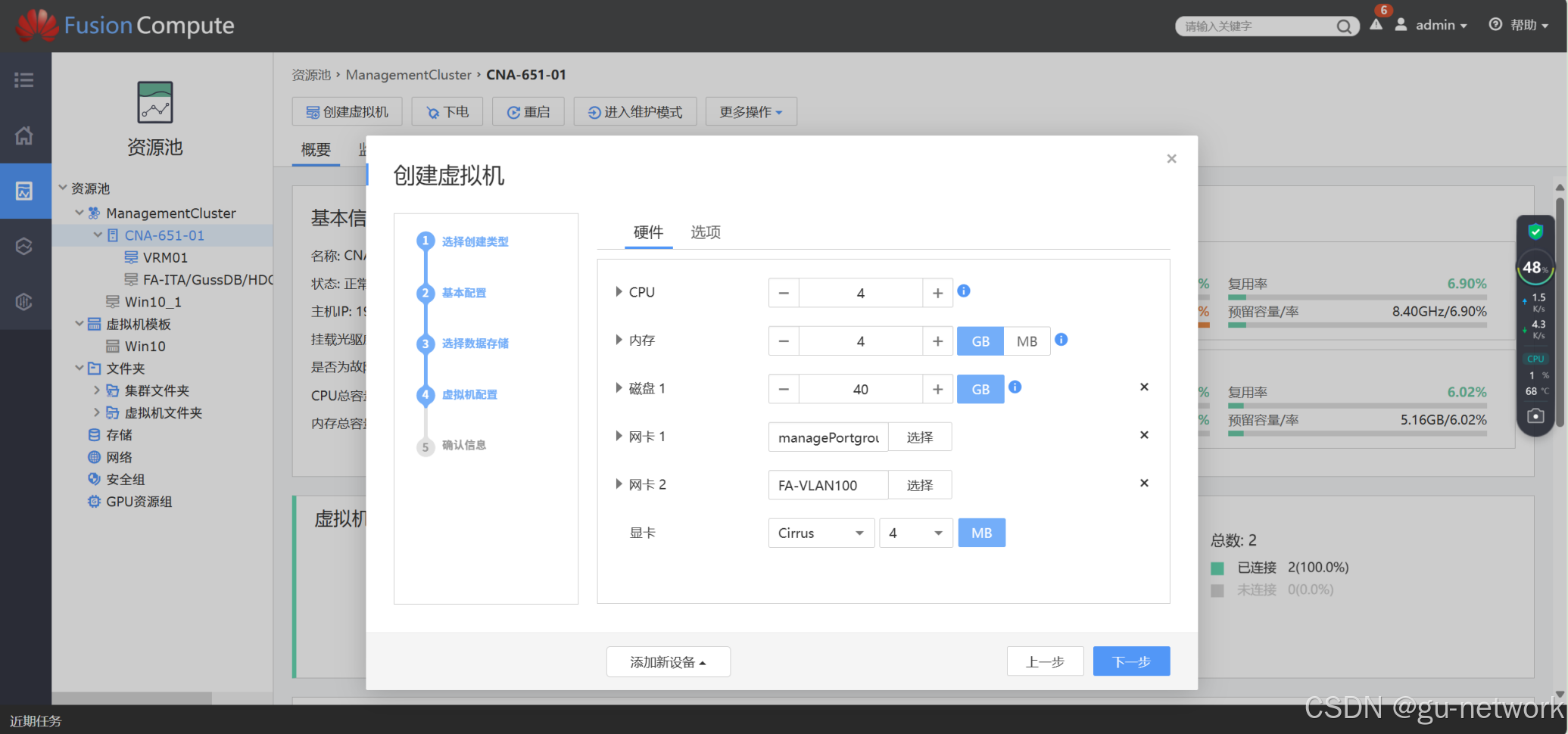This screenshot has width=1568, height=734.
Task: Open the overview (概要) tab
Action: pyautogui.click(x=316, y=150)
